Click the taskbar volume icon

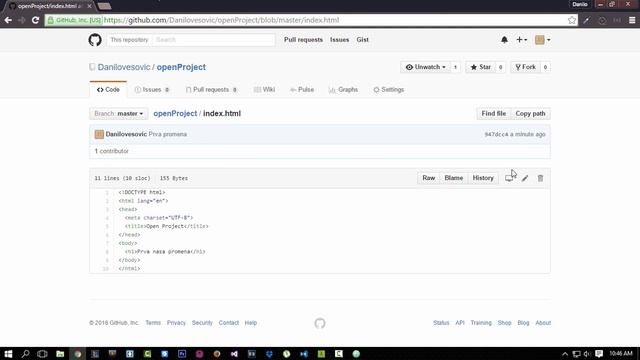pos(587,354)
